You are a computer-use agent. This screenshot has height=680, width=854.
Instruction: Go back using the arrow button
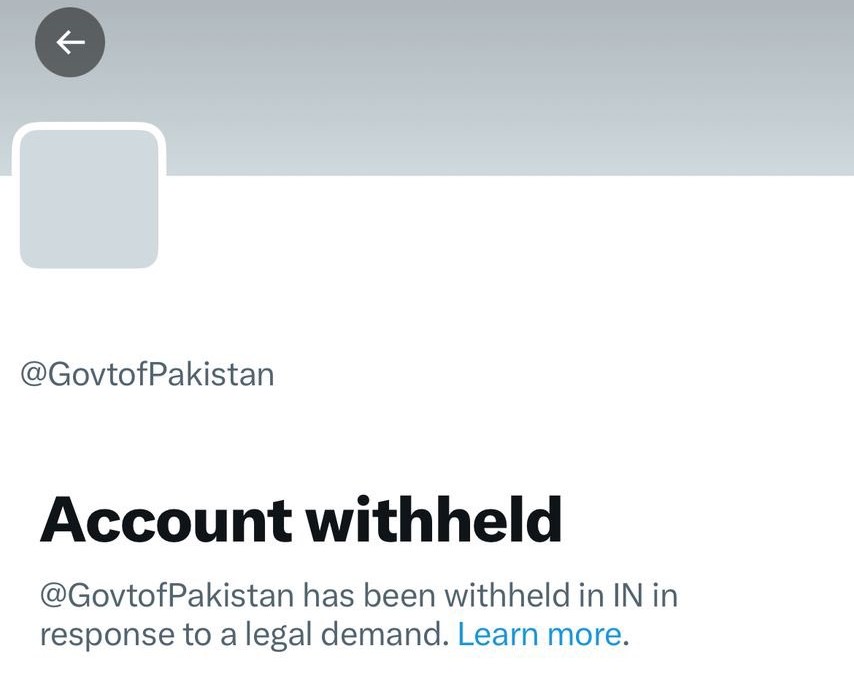click(x=70, y=42)
